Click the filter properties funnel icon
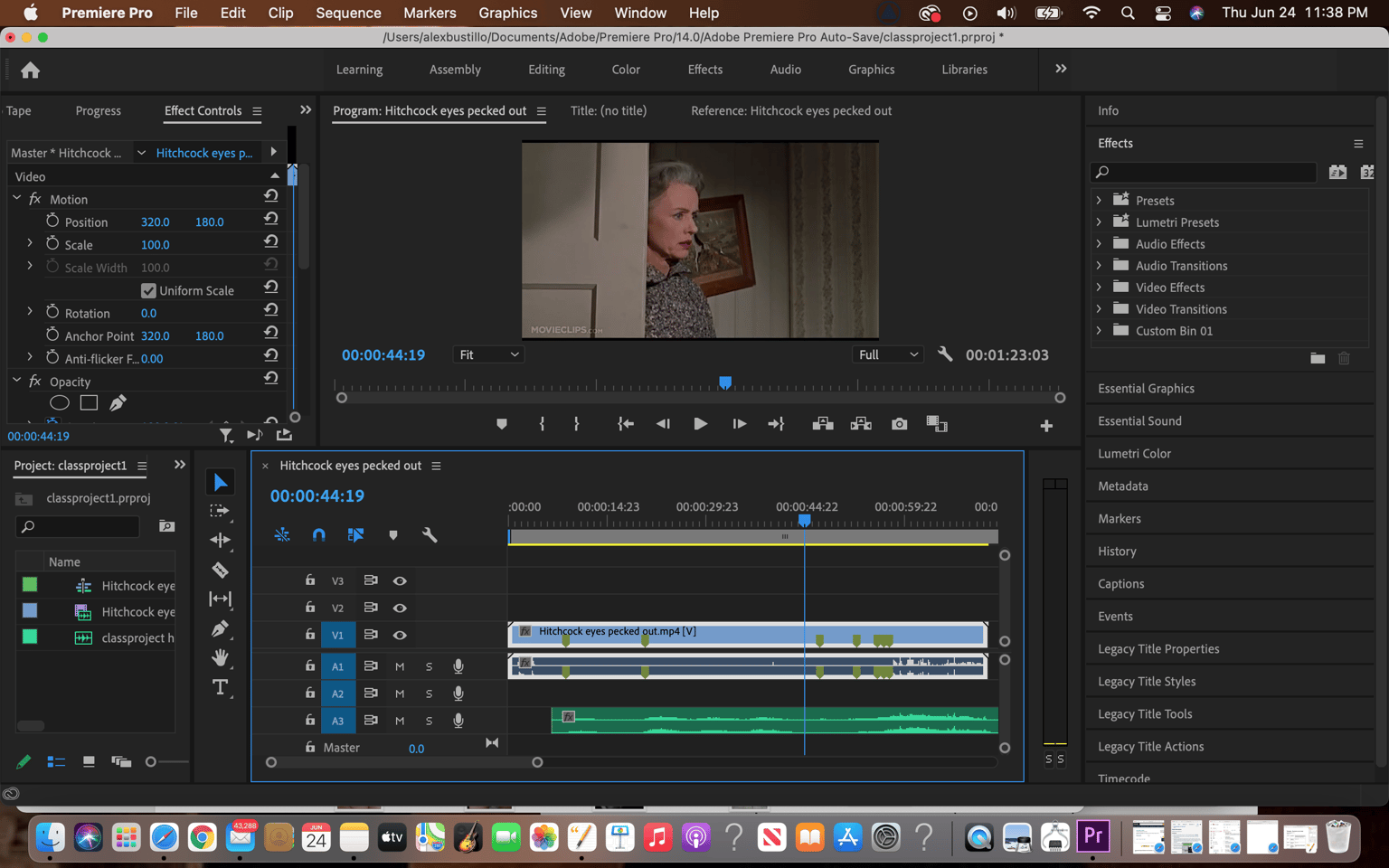This screenshot has width=1389, height=868. (x=226, y=436)
